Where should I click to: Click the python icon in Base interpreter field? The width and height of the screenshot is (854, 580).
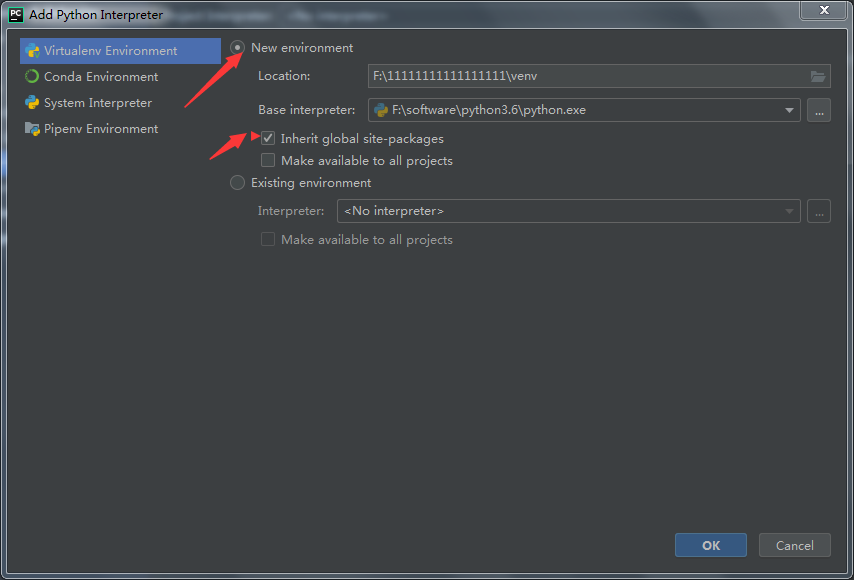[381, 111]
